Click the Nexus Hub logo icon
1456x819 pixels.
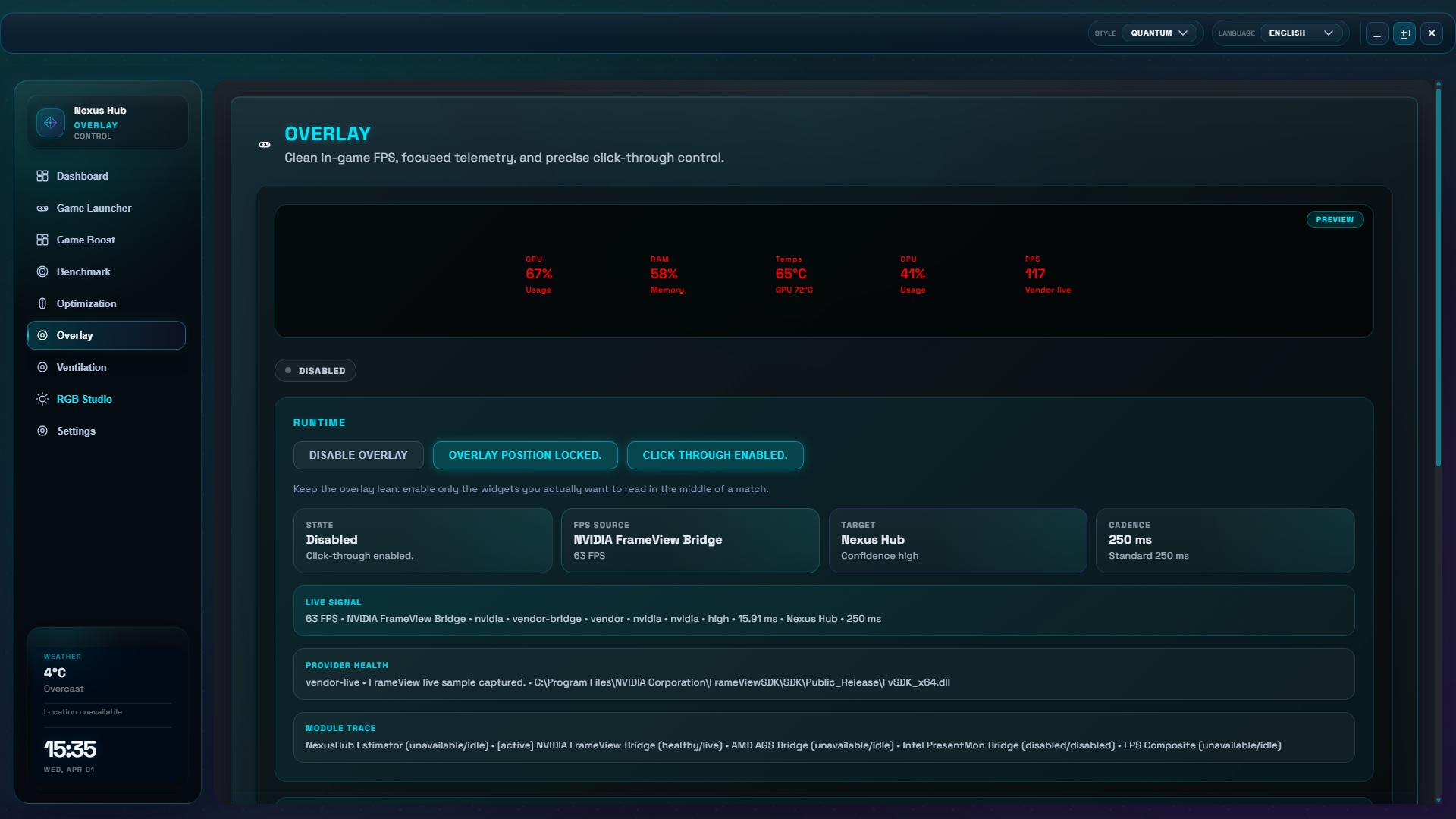click(x=51, y=123)
